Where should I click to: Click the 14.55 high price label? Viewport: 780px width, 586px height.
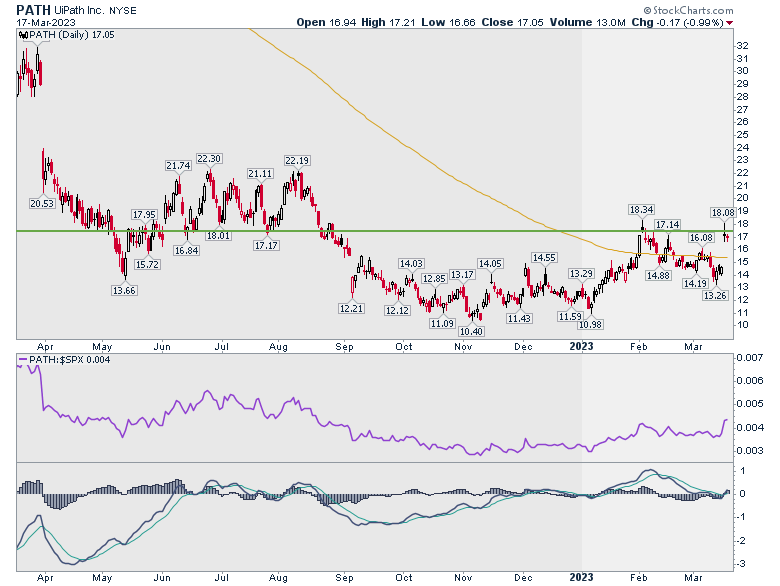(544, 258)
